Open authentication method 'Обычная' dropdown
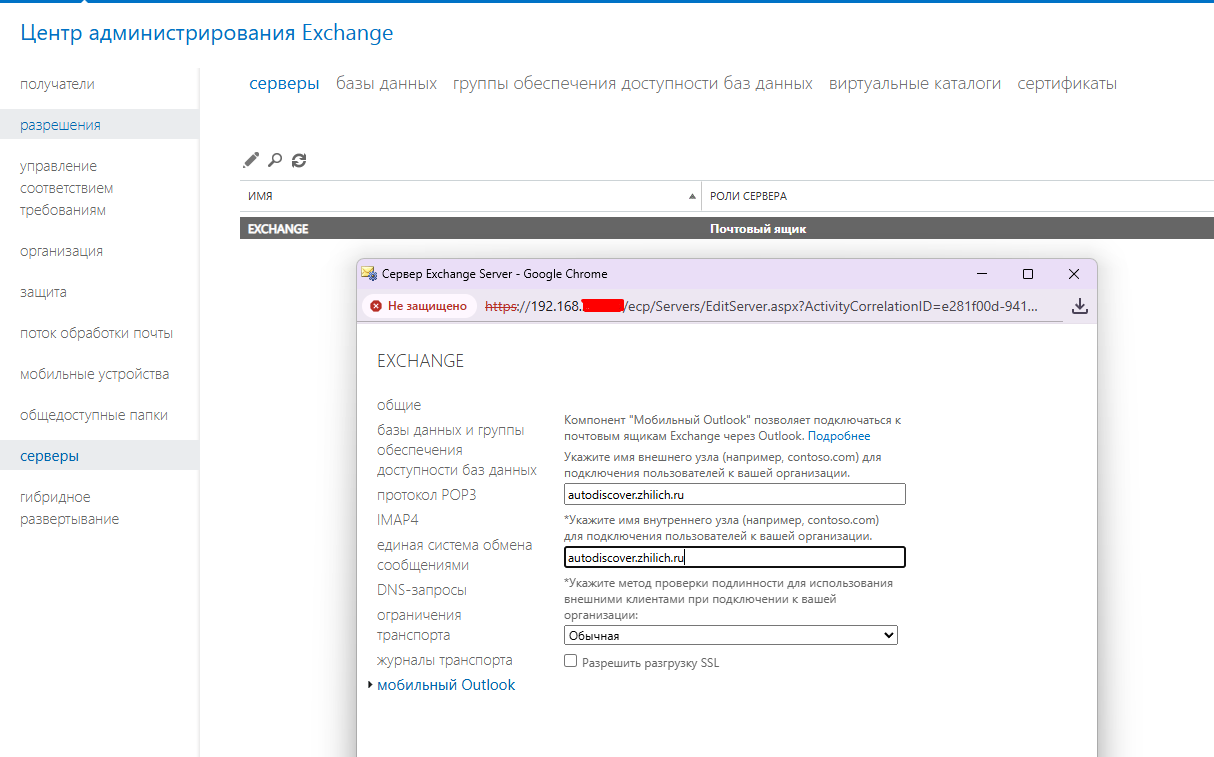Image resolution: width=1214 pixels, height=757 pixels. click(730, 635)
